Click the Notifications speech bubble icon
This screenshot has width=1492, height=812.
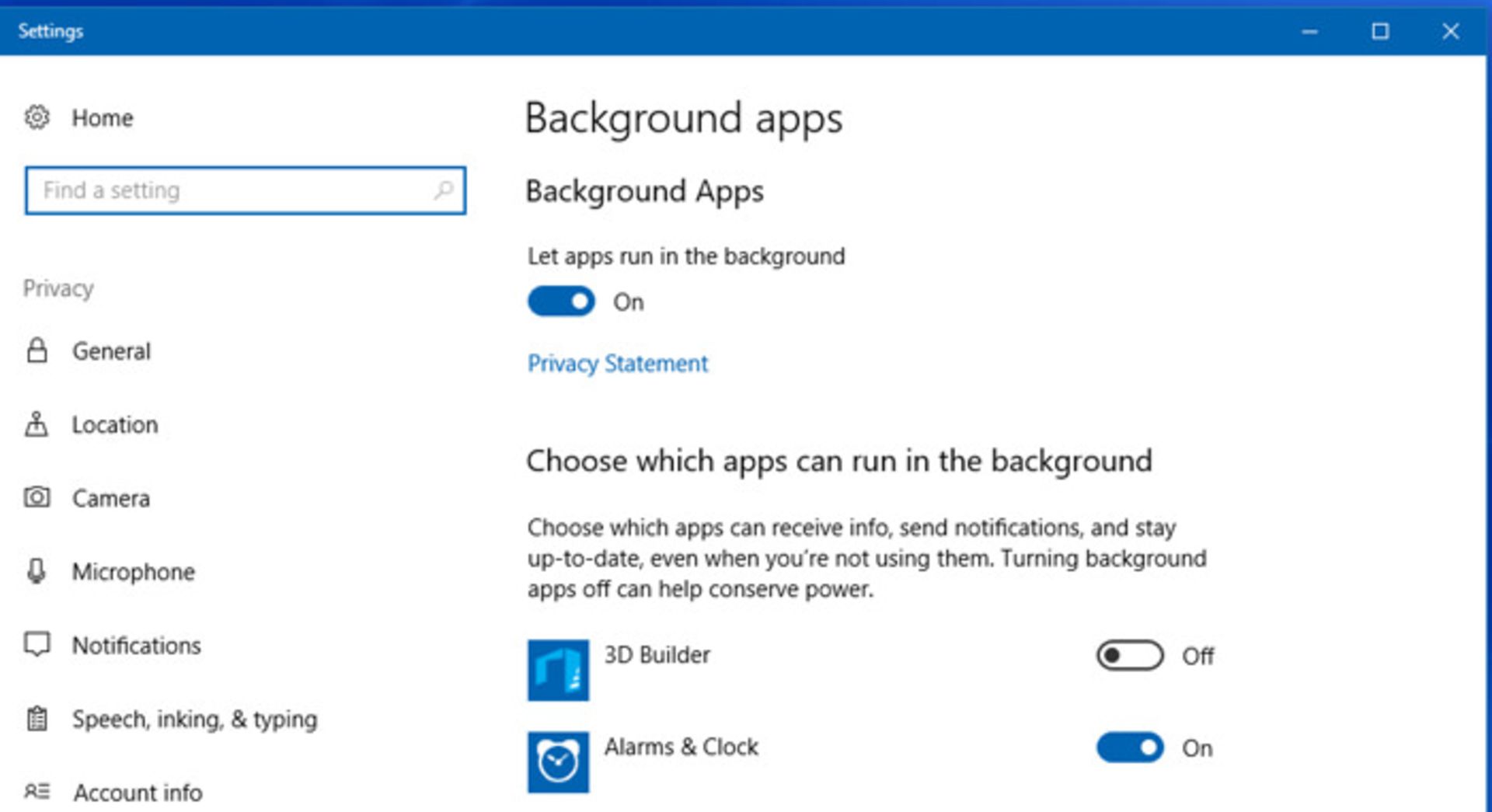click(37, 645)
